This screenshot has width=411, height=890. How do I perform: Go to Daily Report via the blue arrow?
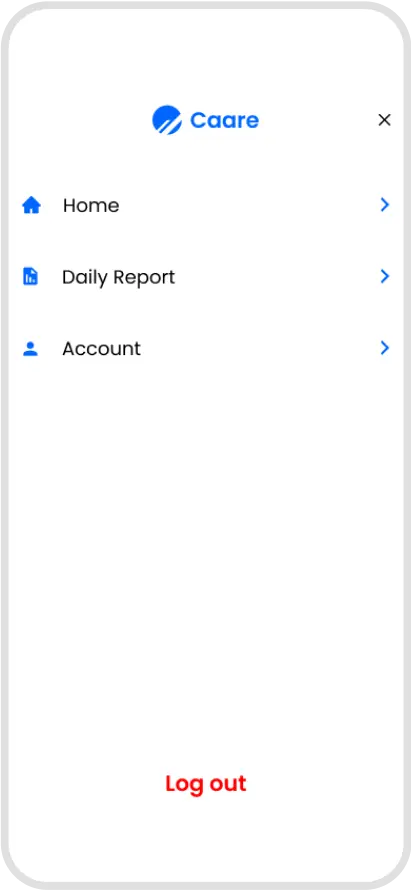click(385, 276)
